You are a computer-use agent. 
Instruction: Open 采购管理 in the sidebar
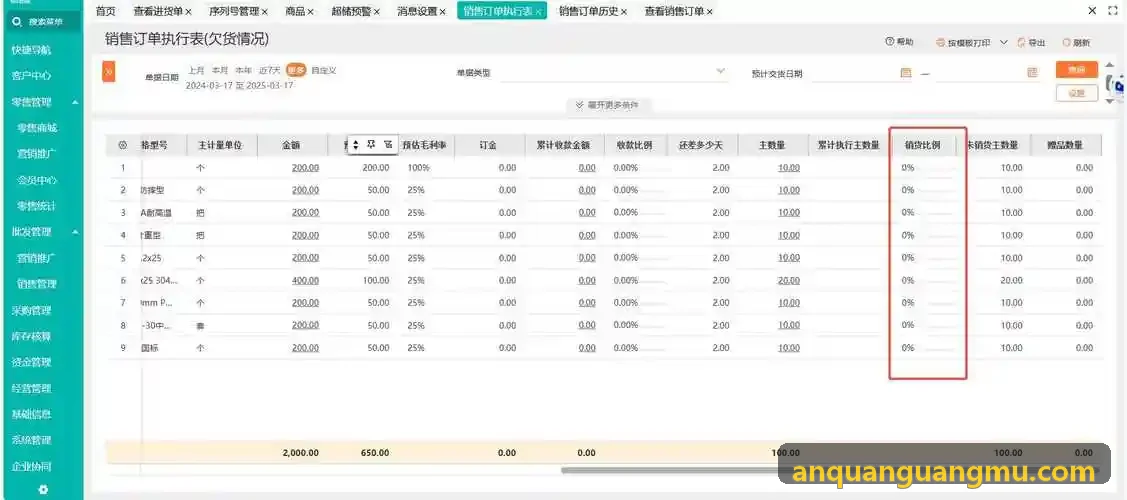[32, 310]
